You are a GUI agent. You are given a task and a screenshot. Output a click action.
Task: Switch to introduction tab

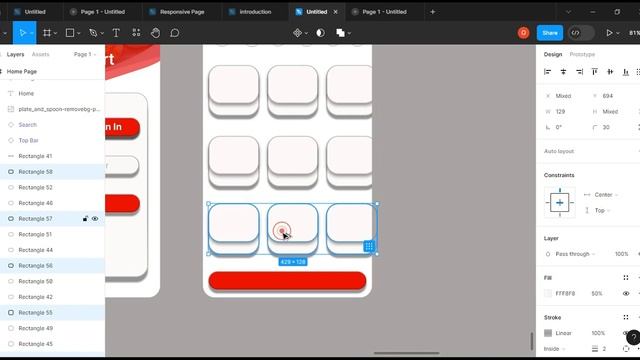[x=255, y=12]
